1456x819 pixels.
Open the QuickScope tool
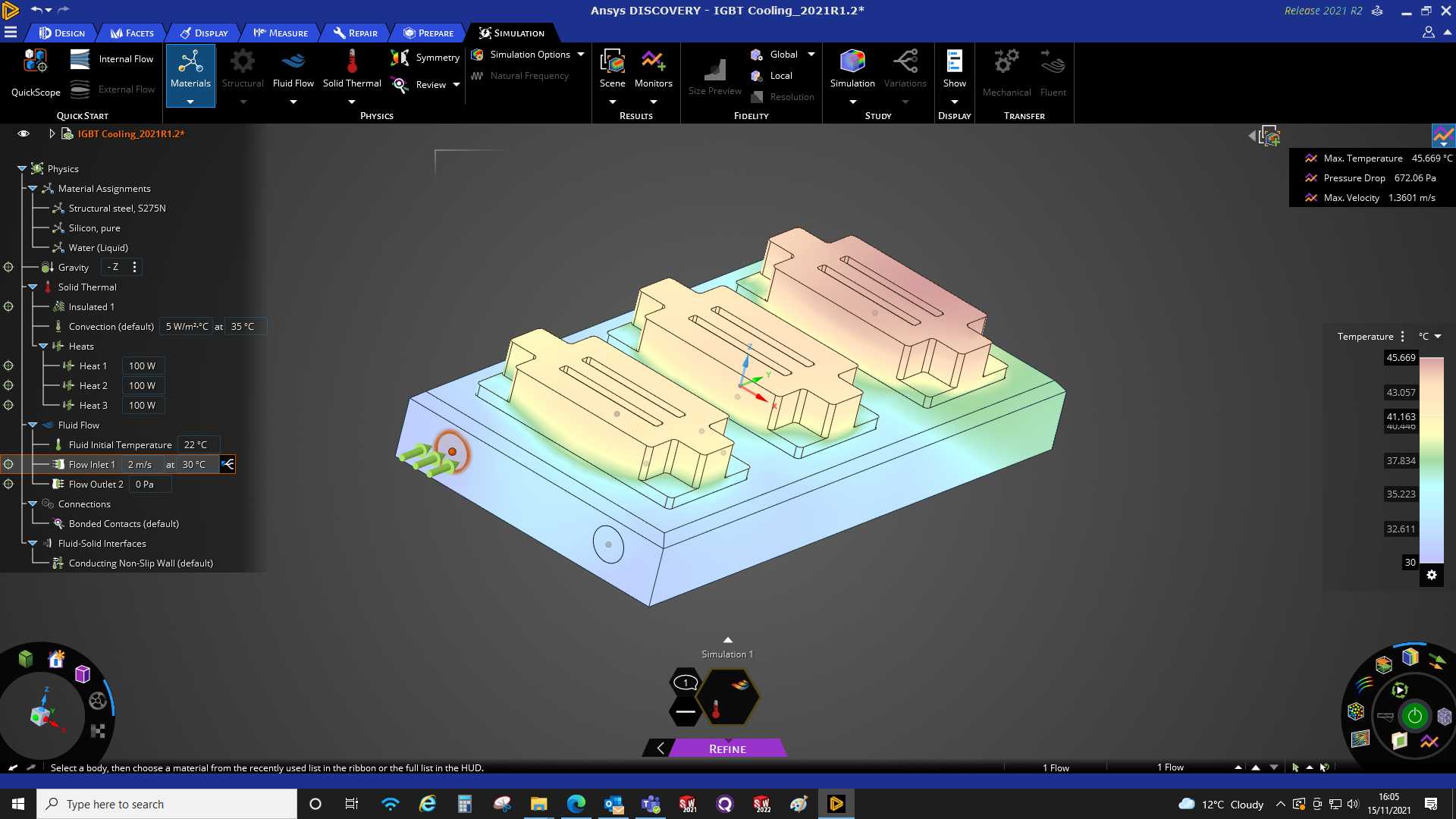(x=35, y=74)
